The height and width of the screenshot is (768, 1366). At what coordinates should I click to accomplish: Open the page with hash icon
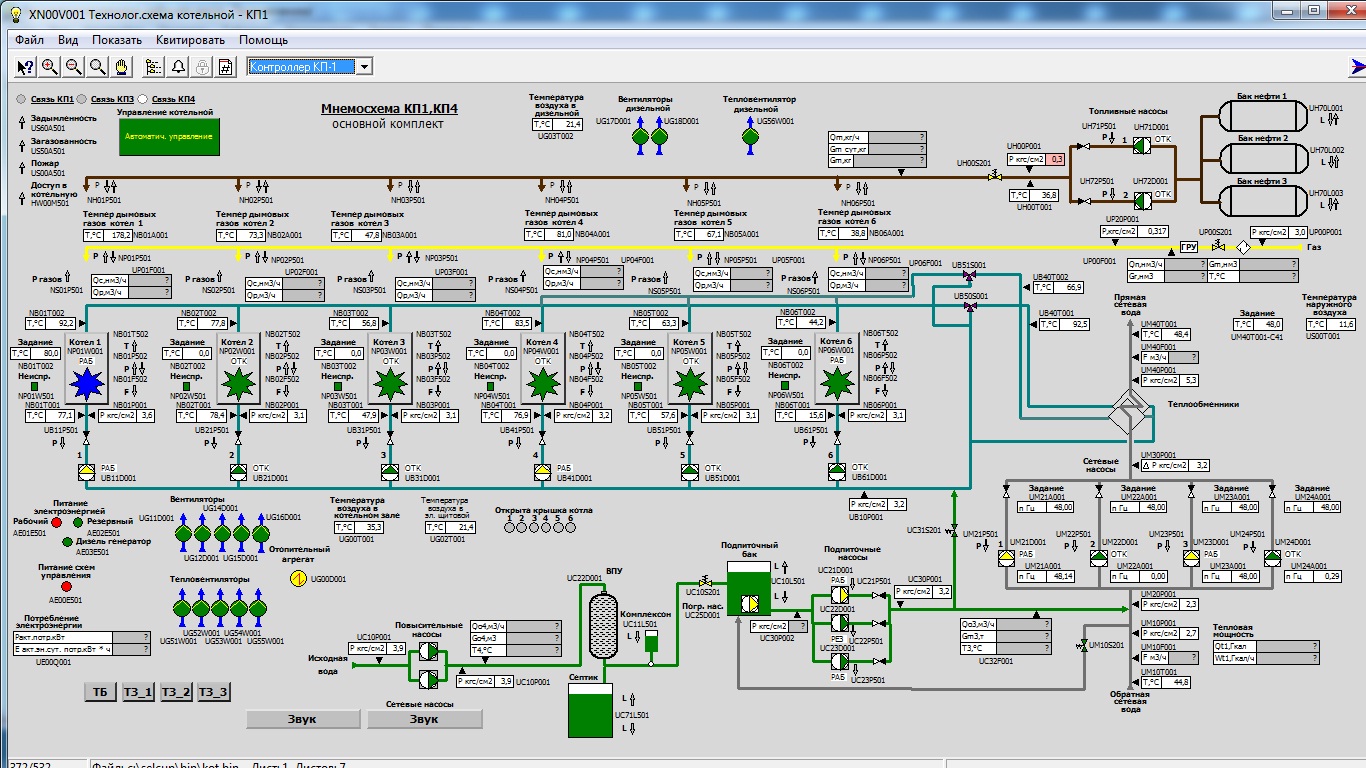point(226,67)
